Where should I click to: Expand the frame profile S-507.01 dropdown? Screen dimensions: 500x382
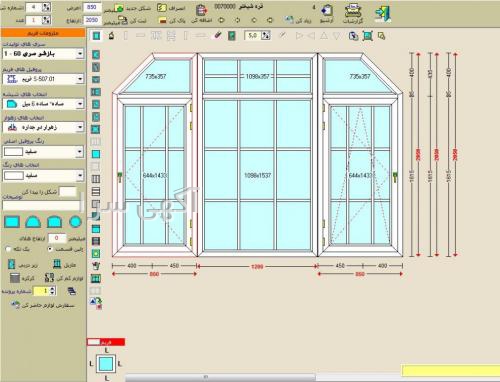(x=43, y=79)
